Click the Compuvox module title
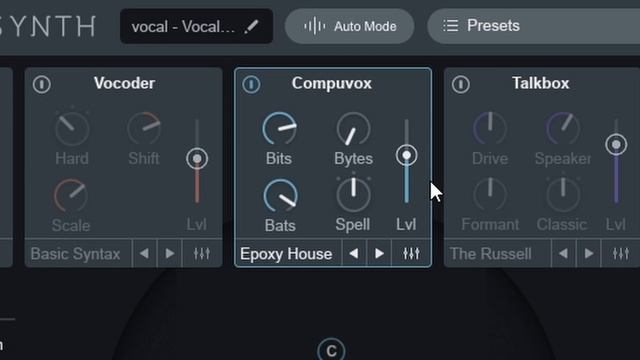Image resolution: width=640 pixels, height=360 pixels. (x=332, y=83)
